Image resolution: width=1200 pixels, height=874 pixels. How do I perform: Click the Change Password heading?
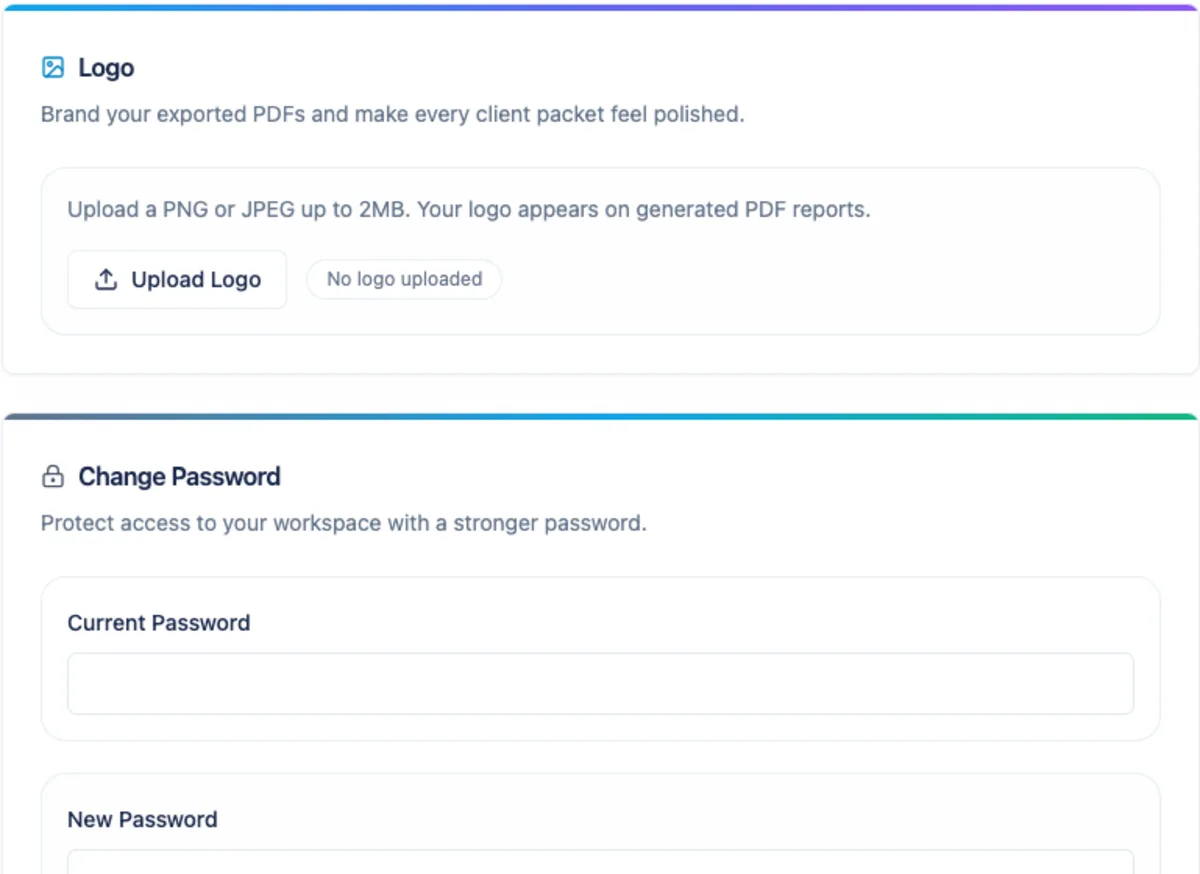pos(179,476)
